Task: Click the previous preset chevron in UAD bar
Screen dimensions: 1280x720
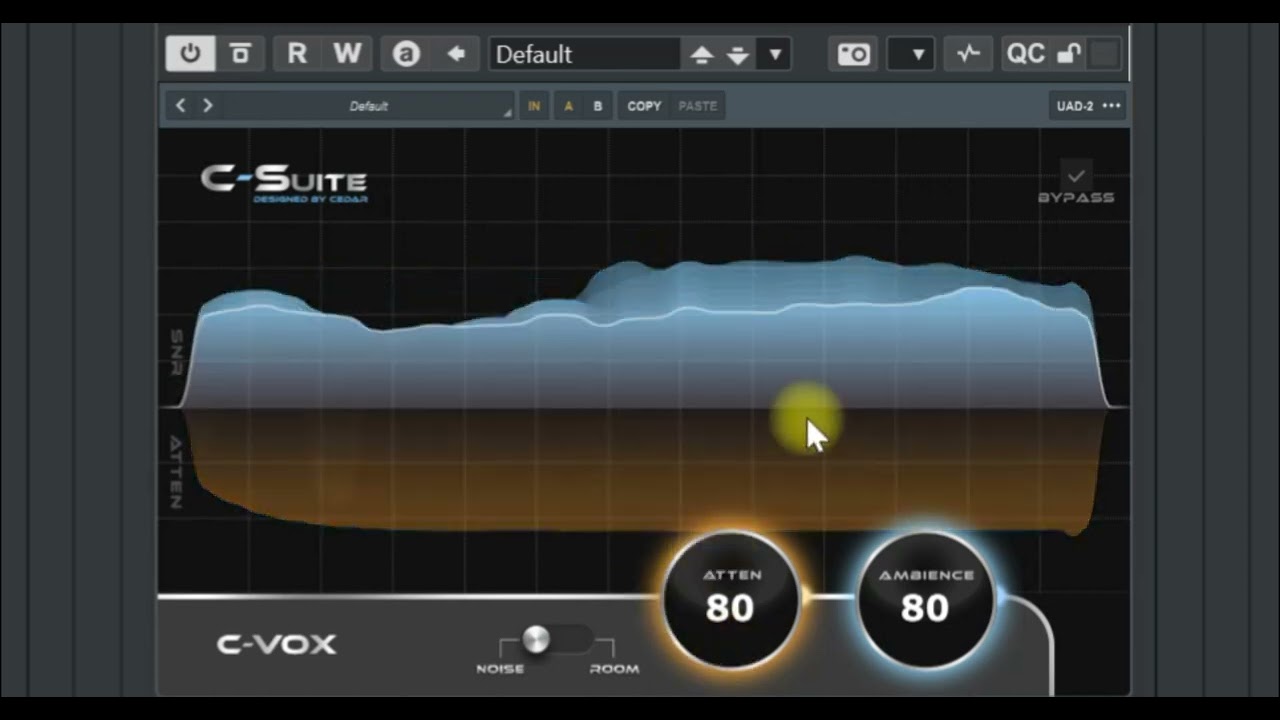Action: click(x=181, y=105)
